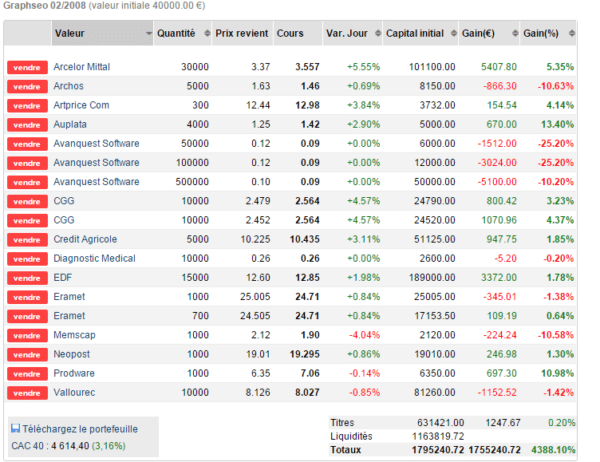Sort by Var. Jour column

point(352,33)
